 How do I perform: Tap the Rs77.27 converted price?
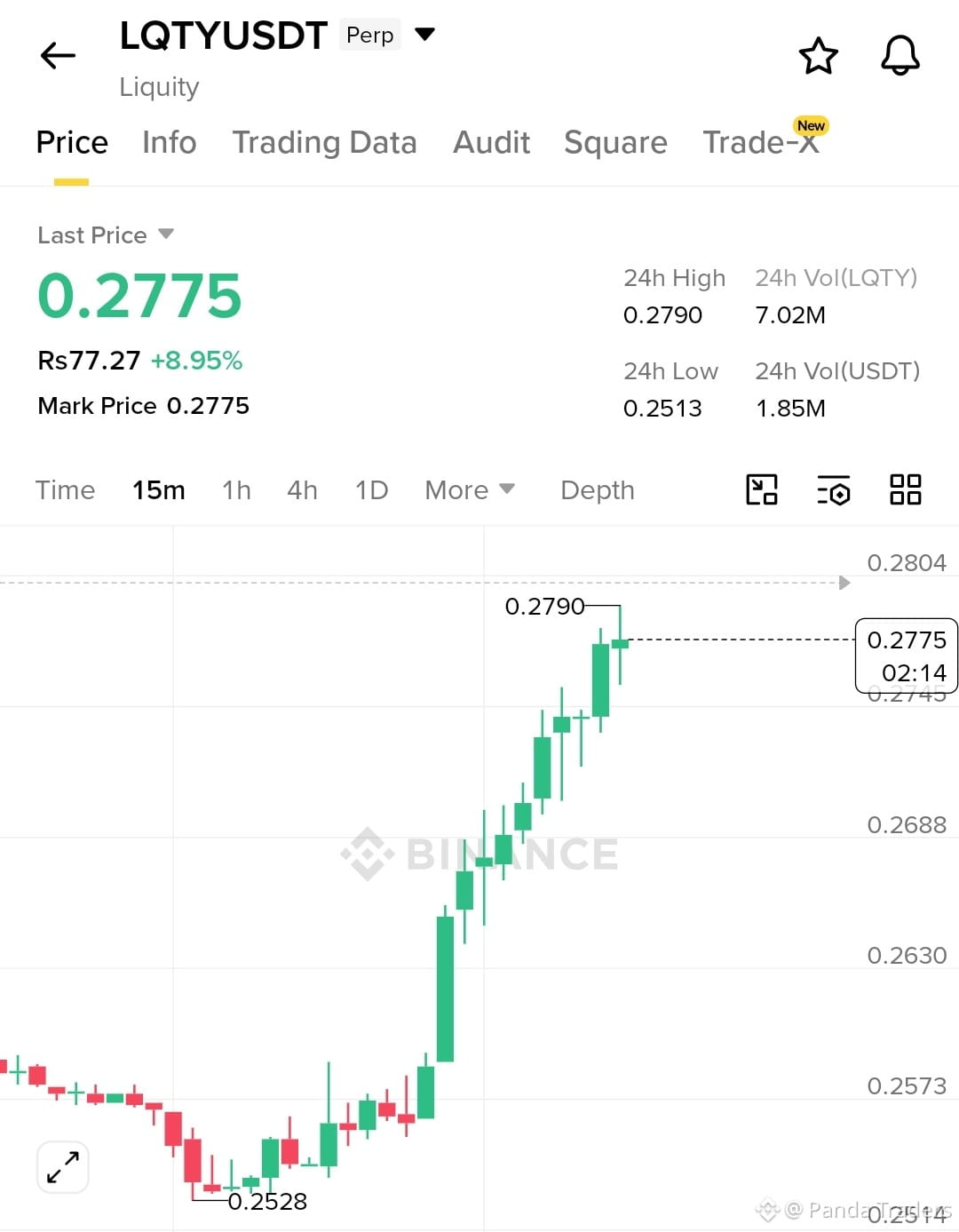tap(89, 360)
